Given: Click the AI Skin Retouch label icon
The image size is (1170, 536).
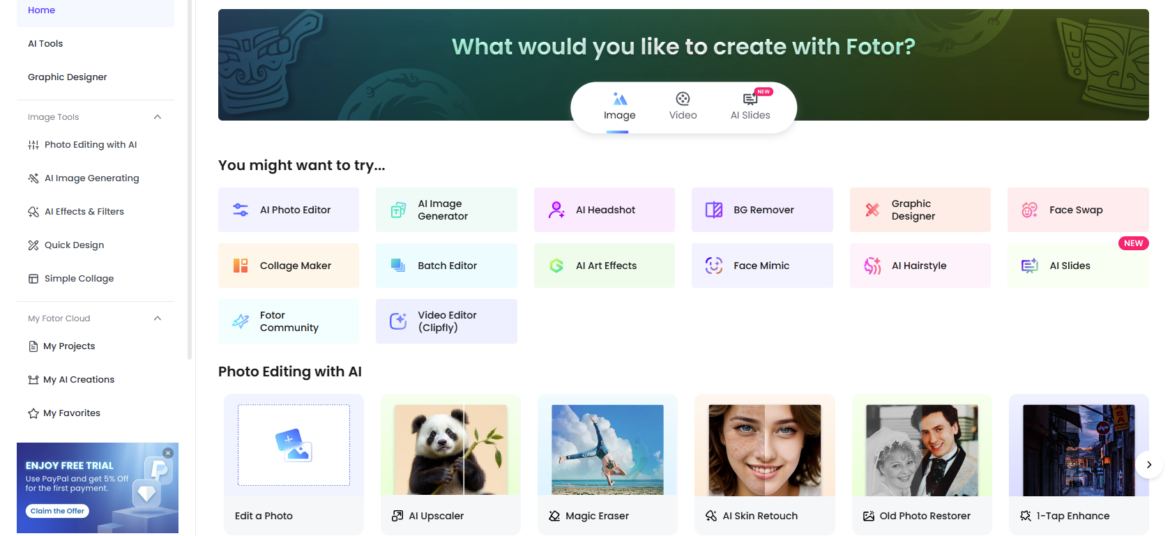Looking at the screenshot, I should 711,516.
